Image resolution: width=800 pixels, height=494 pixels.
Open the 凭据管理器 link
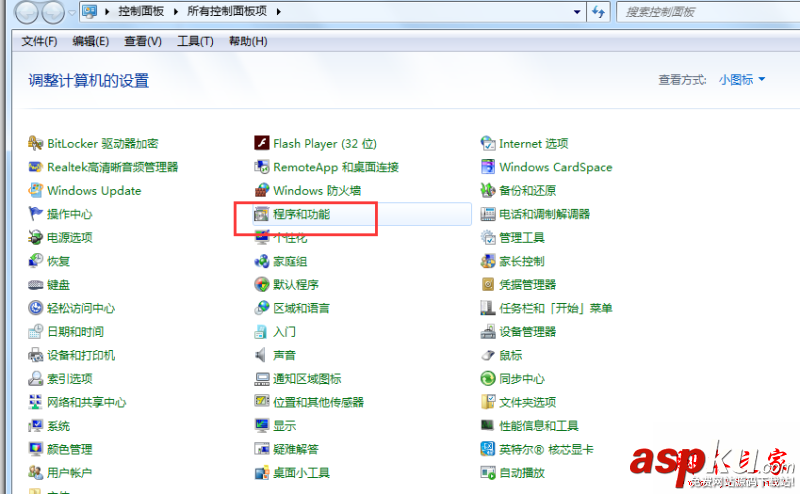click(x=528, y=284)
